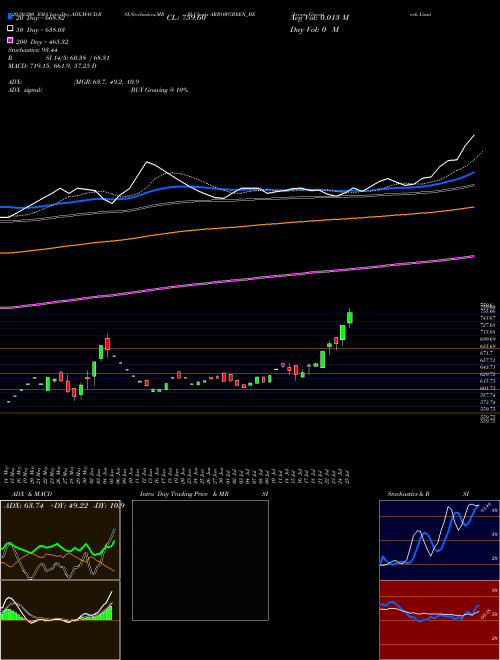The width and height of the screenshot is (500, 660).
Task: Click the 'Stochastics & RSI' panel title
Action: click(428, 494)
